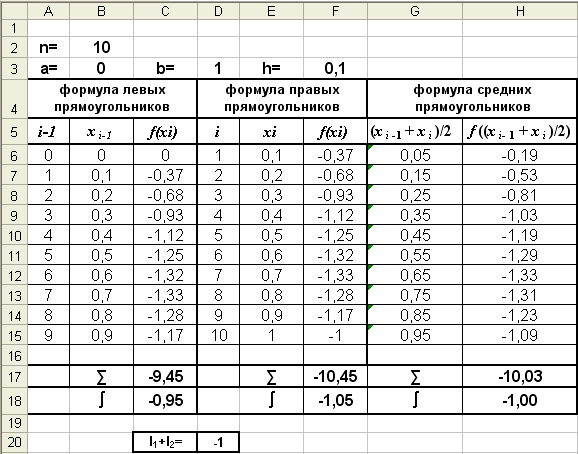578x454 pixels.
Task: Click midpoint value 0,95
Action: [415, 335]
